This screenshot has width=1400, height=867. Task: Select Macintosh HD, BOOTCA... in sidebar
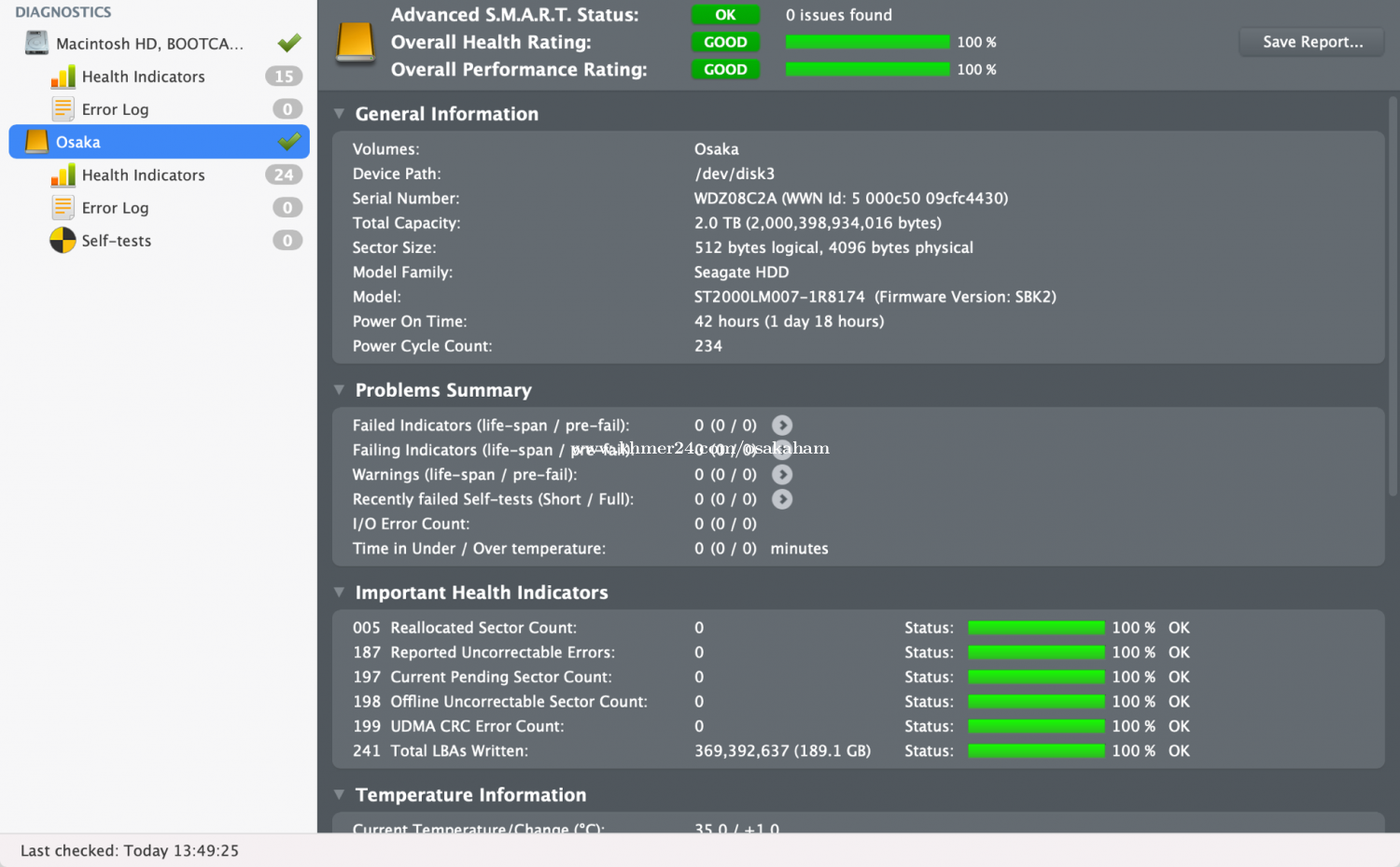click(149, 44)
